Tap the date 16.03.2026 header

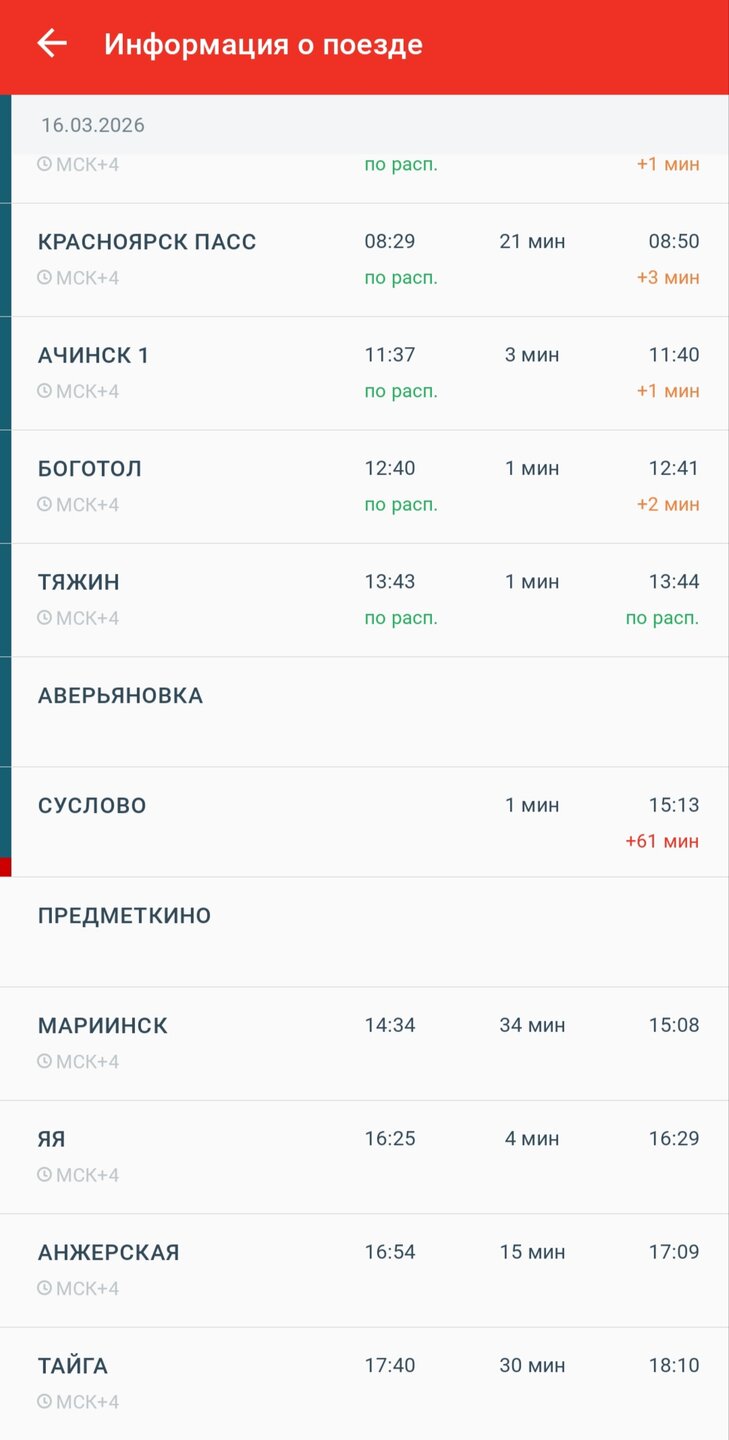pyautogui.click(x=93, y=125)
